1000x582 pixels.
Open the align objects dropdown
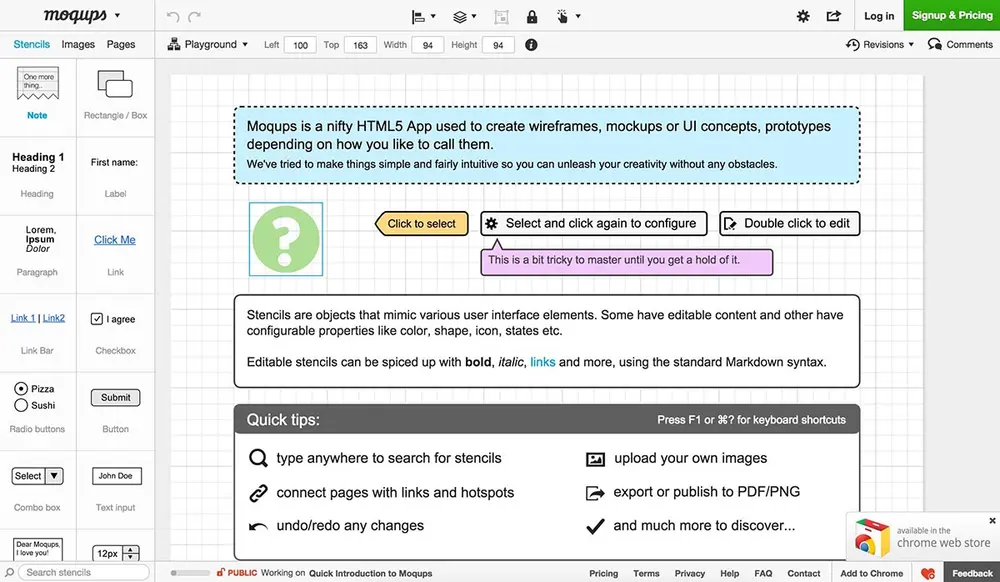pyautogui.click(x=423, y=17)
